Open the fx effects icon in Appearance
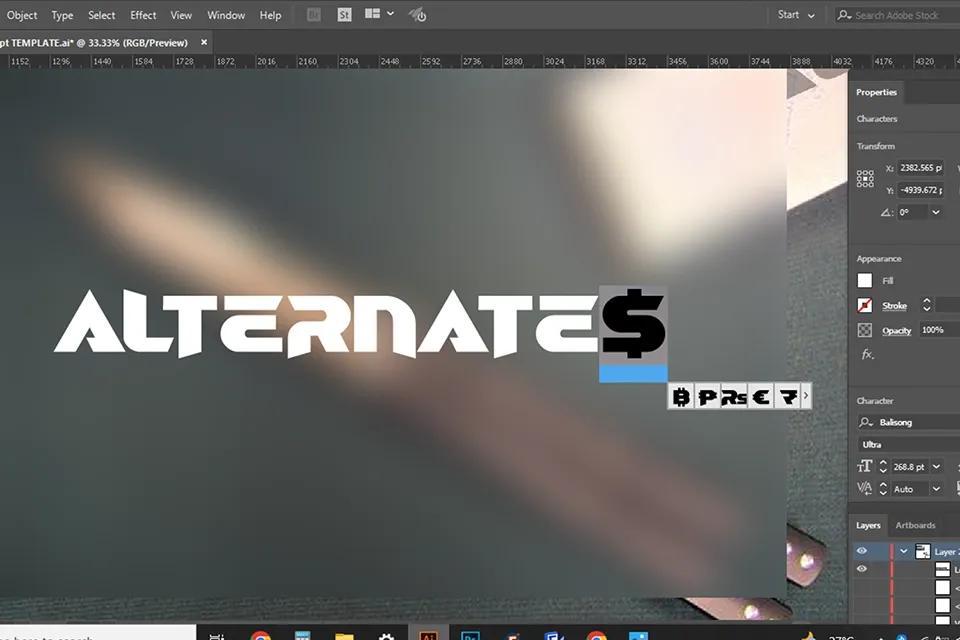Screen dimensions: 960x640 [866, 355]
